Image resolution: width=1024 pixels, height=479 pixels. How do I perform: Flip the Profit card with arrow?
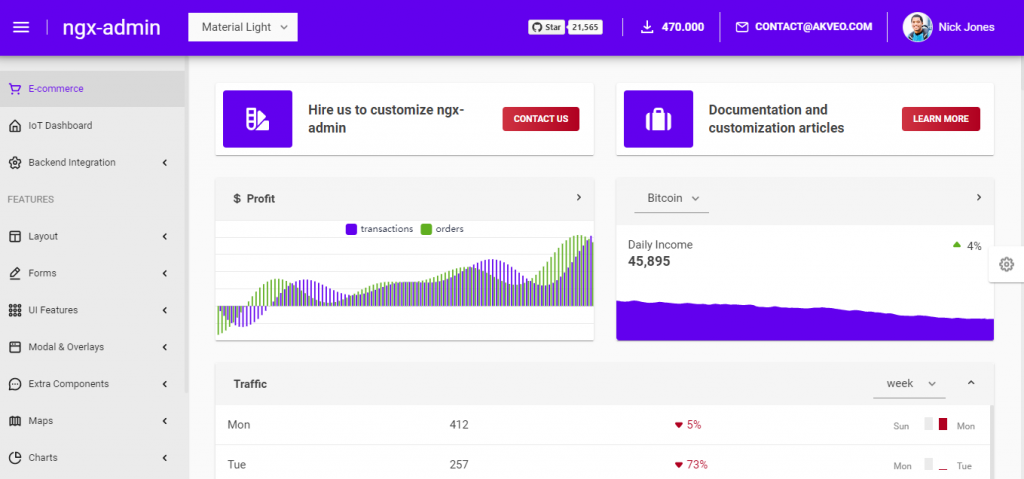click(579, 197)
